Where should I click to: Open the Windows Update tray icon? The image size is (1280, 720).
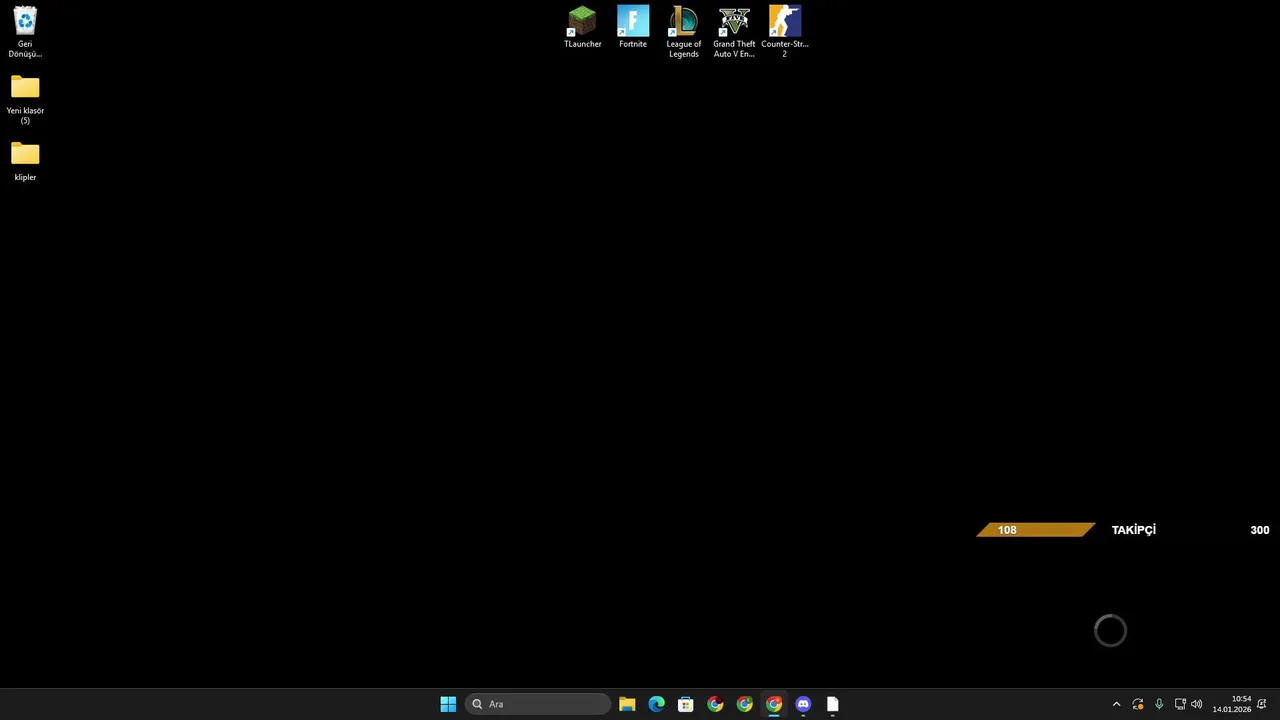pos(1138,704)
